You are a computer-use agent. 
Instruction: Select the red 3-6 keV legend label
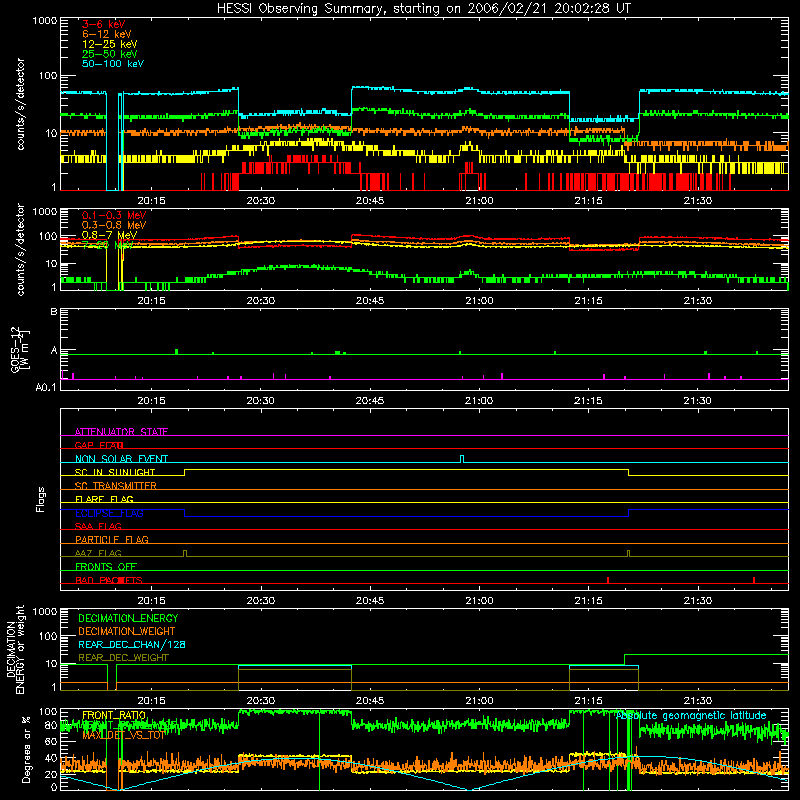click(x=104, y=24)
